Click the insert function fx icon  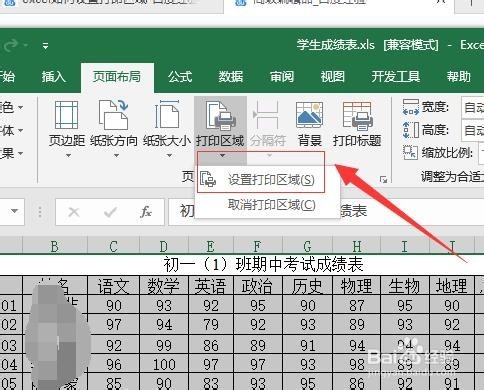pyautogui.click(x=146, y=212)
